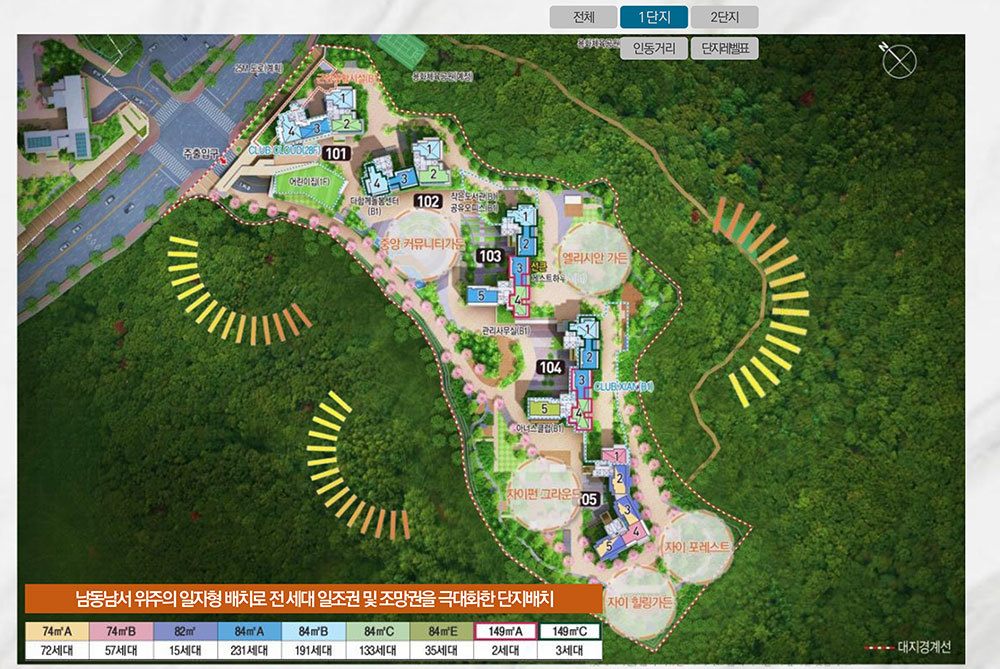Viewport: 1000px width, 669px height.
Task: Select the 84㎡A blue legend swatch
Action: point(248,631)
